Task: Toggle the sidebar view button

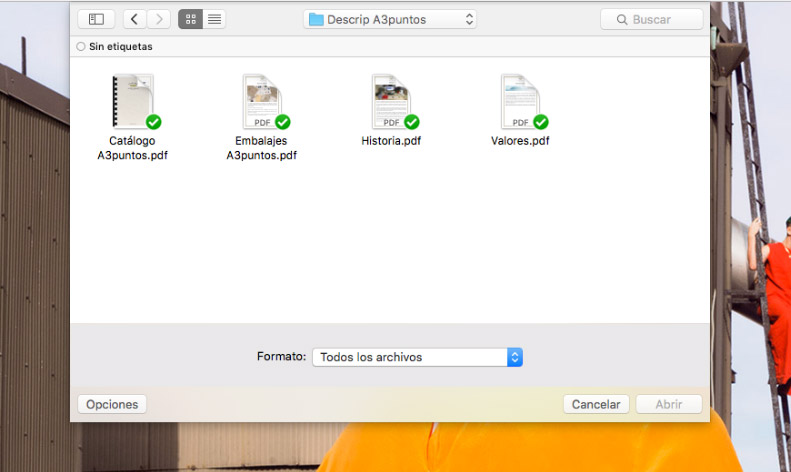Action: point(96,19)
